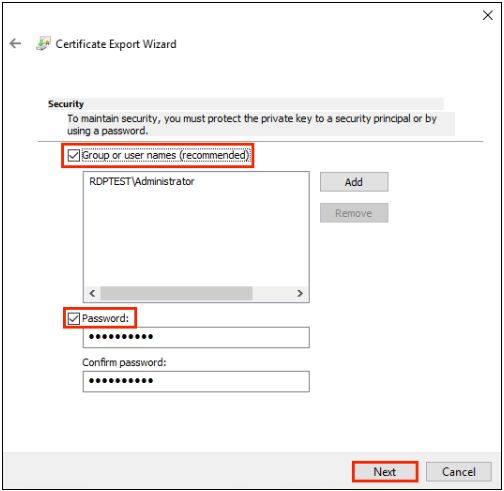Toggle Group or user names checkbox
Image resolution: width=504 pixels, height=491 pixels.
[73, 155]
